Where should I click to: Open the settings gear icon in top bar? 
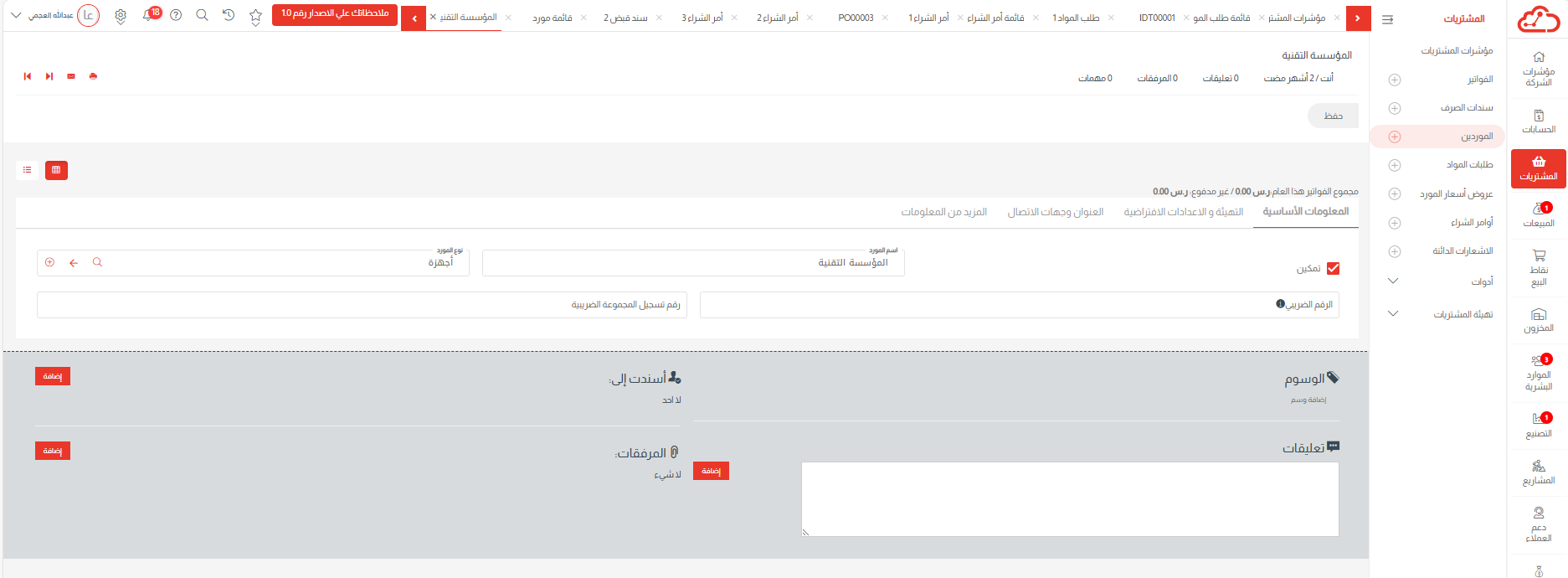point(121,16)
